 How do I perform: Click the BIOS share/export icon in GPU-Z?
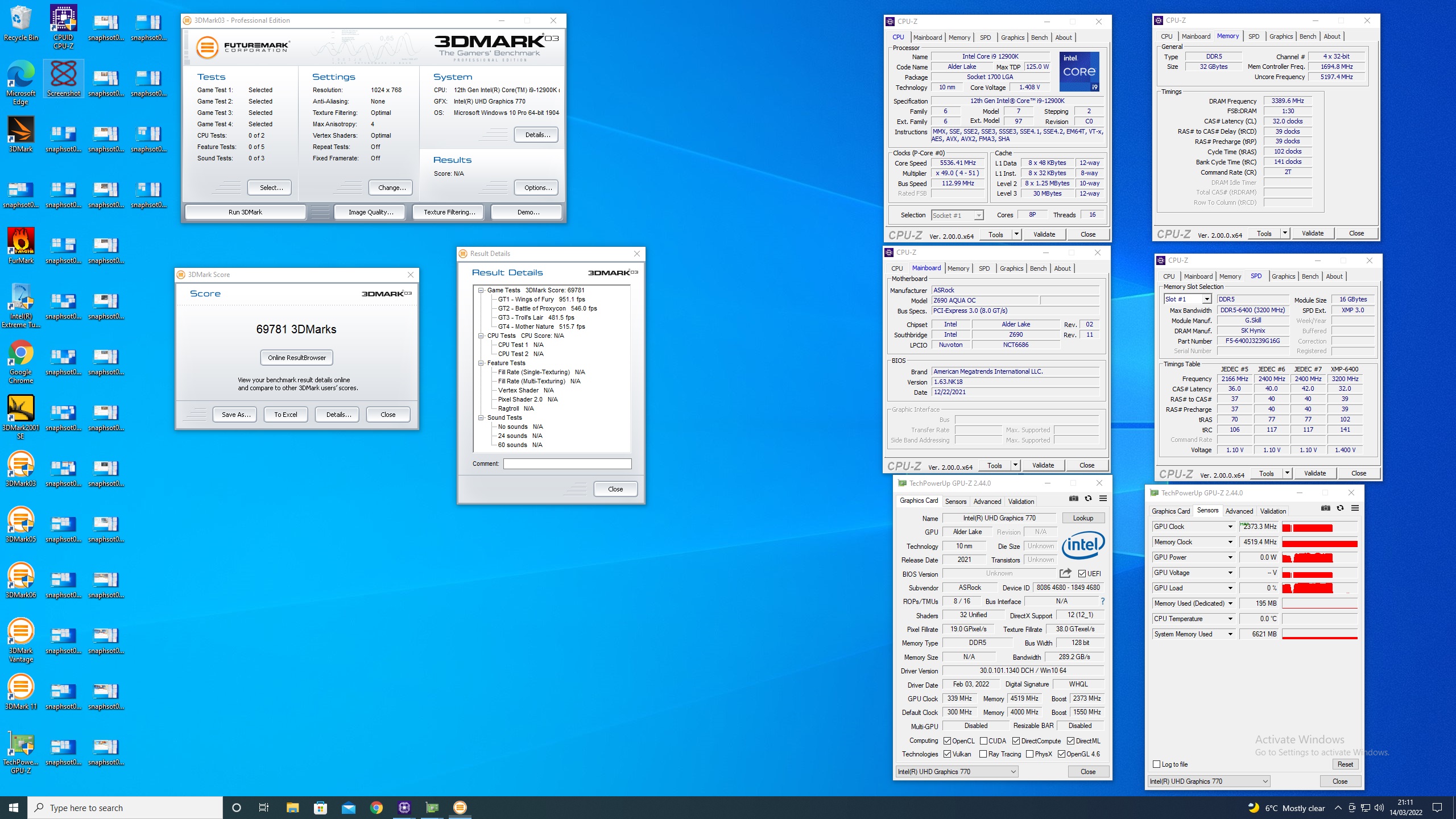1065,573
